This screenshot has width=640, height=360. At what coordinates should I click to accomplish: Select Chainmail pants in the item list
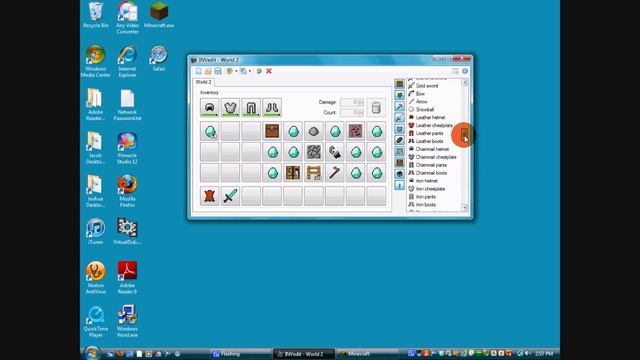click(x=428, y=165)
